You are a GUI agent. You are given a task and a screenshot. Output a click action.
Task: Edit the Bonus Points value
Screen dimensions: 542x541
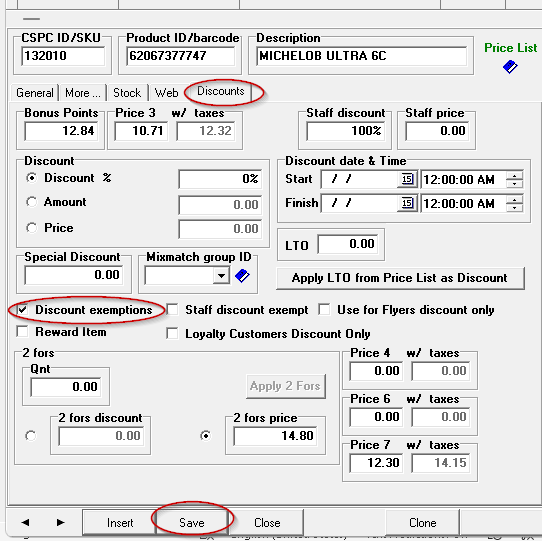point(61,131)
